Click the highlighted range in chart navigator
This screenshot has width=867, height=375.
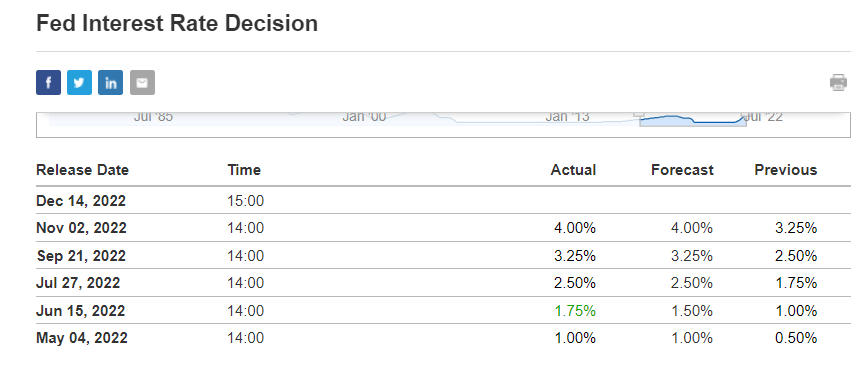tap(693, 120)
